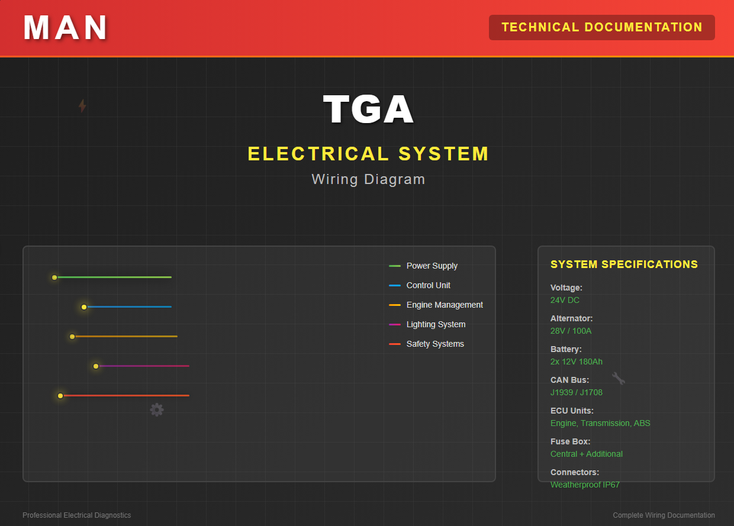Click the Battery: label
This screenshot has width=734, height=526.
566,349
